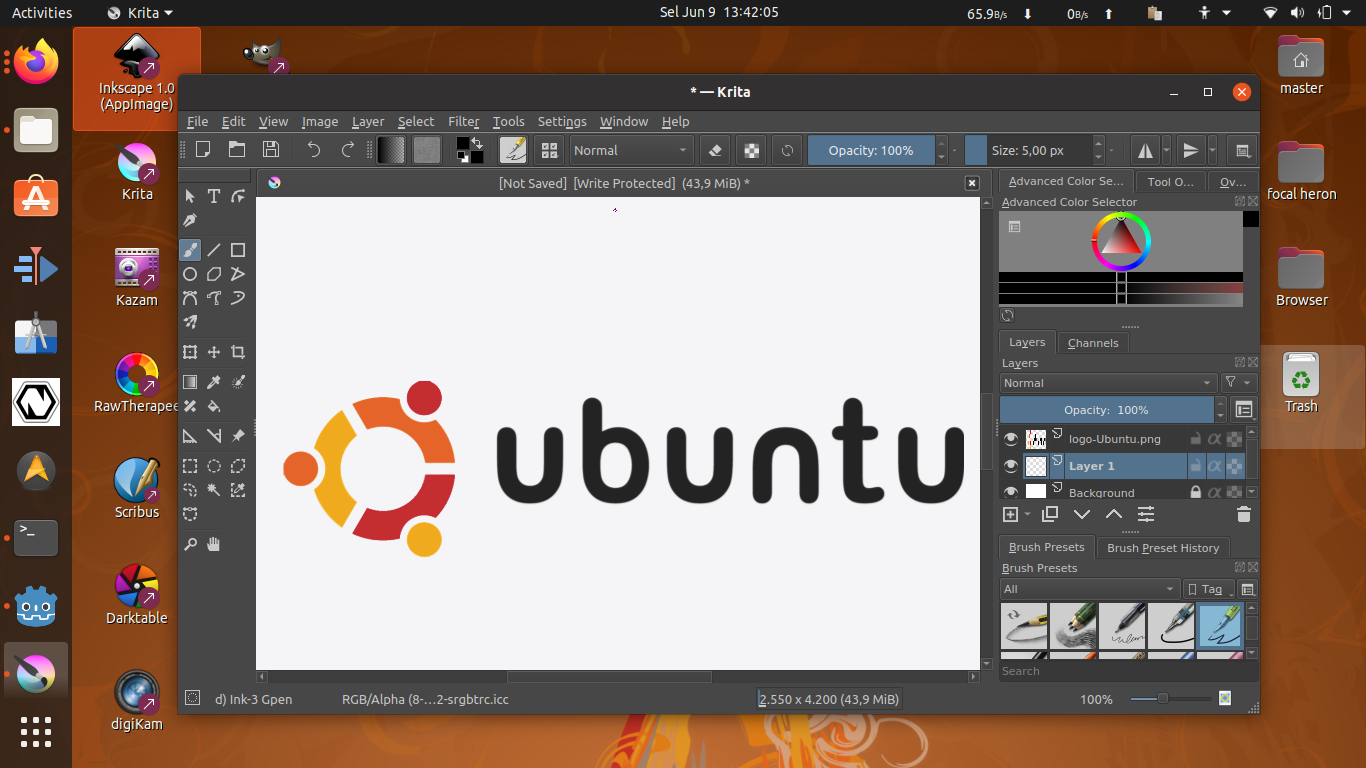This screenshot has height=768, width=1366.
Task: Activate the Fill bucket tool
Action: point(214,406)
